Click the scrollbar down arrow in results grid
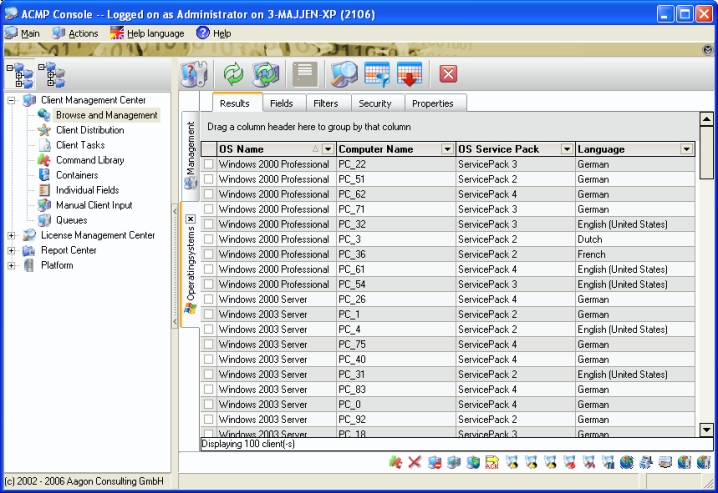718x493 pixels. point(706,429)
